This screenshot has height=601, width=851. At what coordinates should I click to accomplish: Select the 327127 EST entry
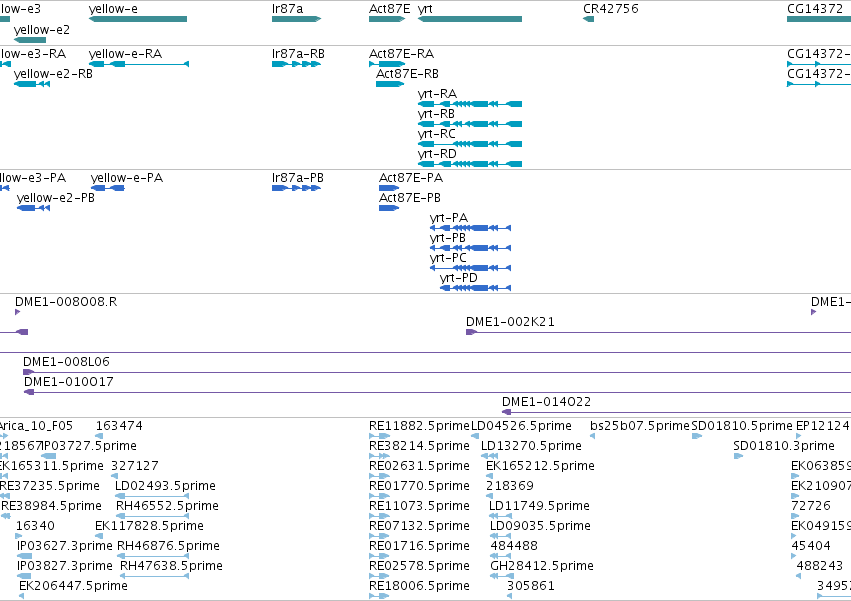pyautogui.click(x=135, y=466)
